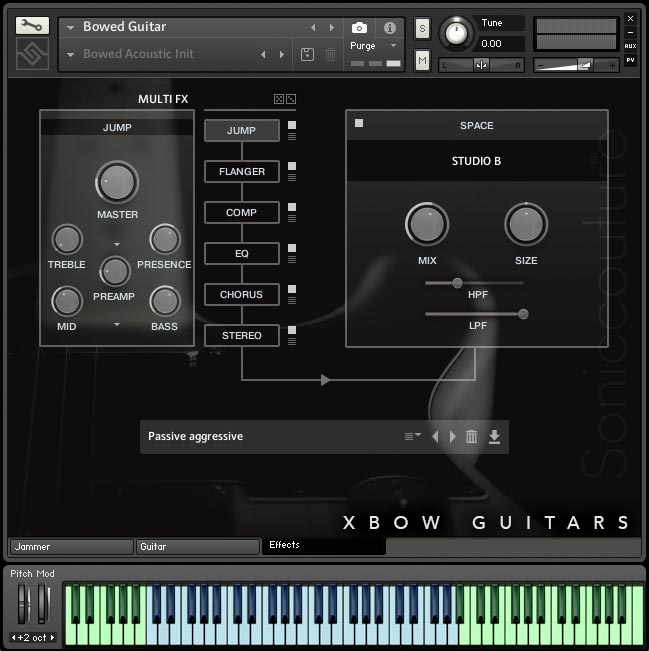This screenshot has height=651, width=649.
Task: Select previous snapshot of Bowed Acoustic Init
Action: (x=263, y=54)
